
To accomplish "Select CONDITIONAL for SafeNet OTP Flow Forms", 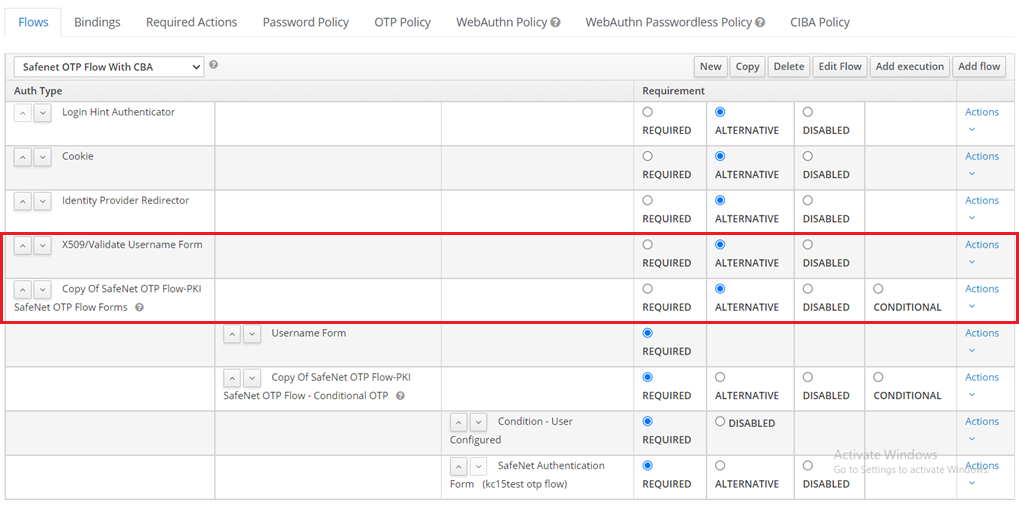I will tap(878, 289).
